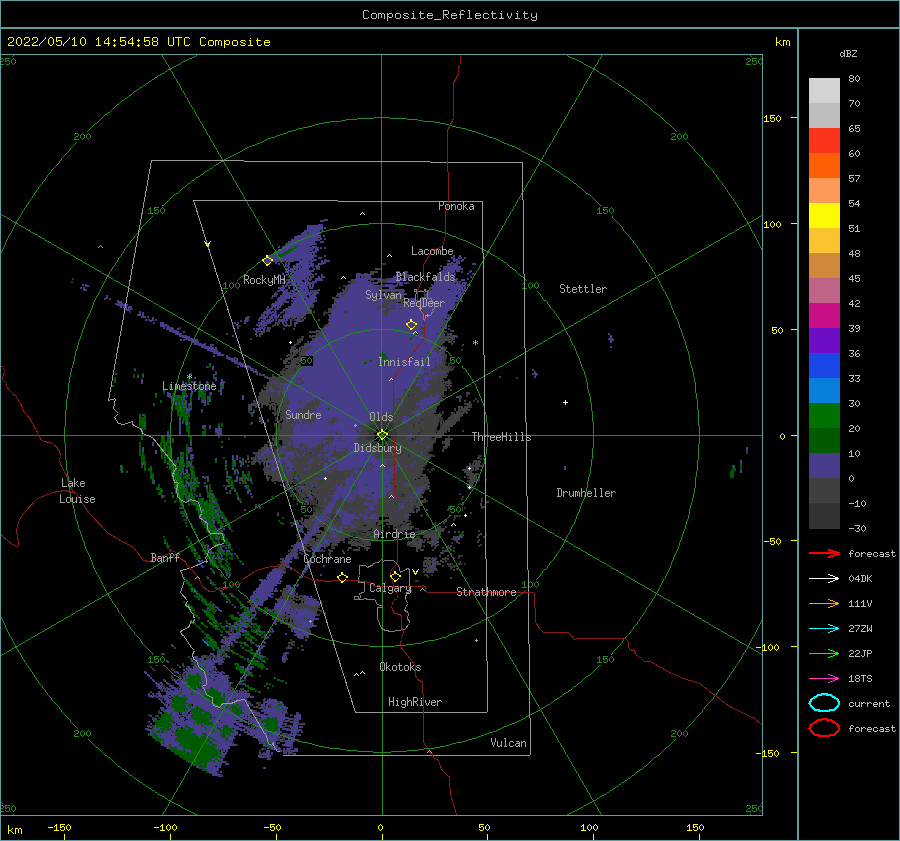Click the Airdrie town label
Image resolution: width=900 pixels, height=841 pixels.
tap(394, 534)
